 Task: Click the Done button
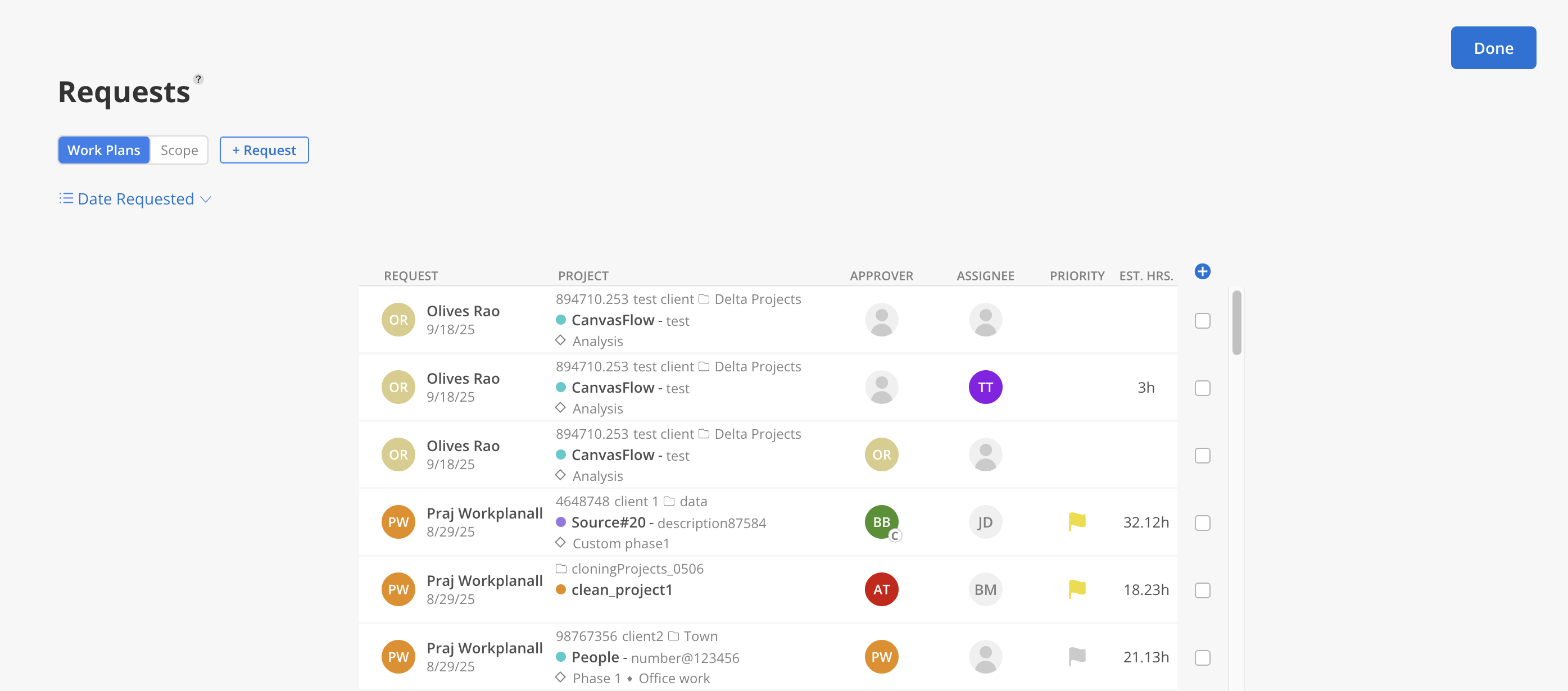pos(1493,48)
